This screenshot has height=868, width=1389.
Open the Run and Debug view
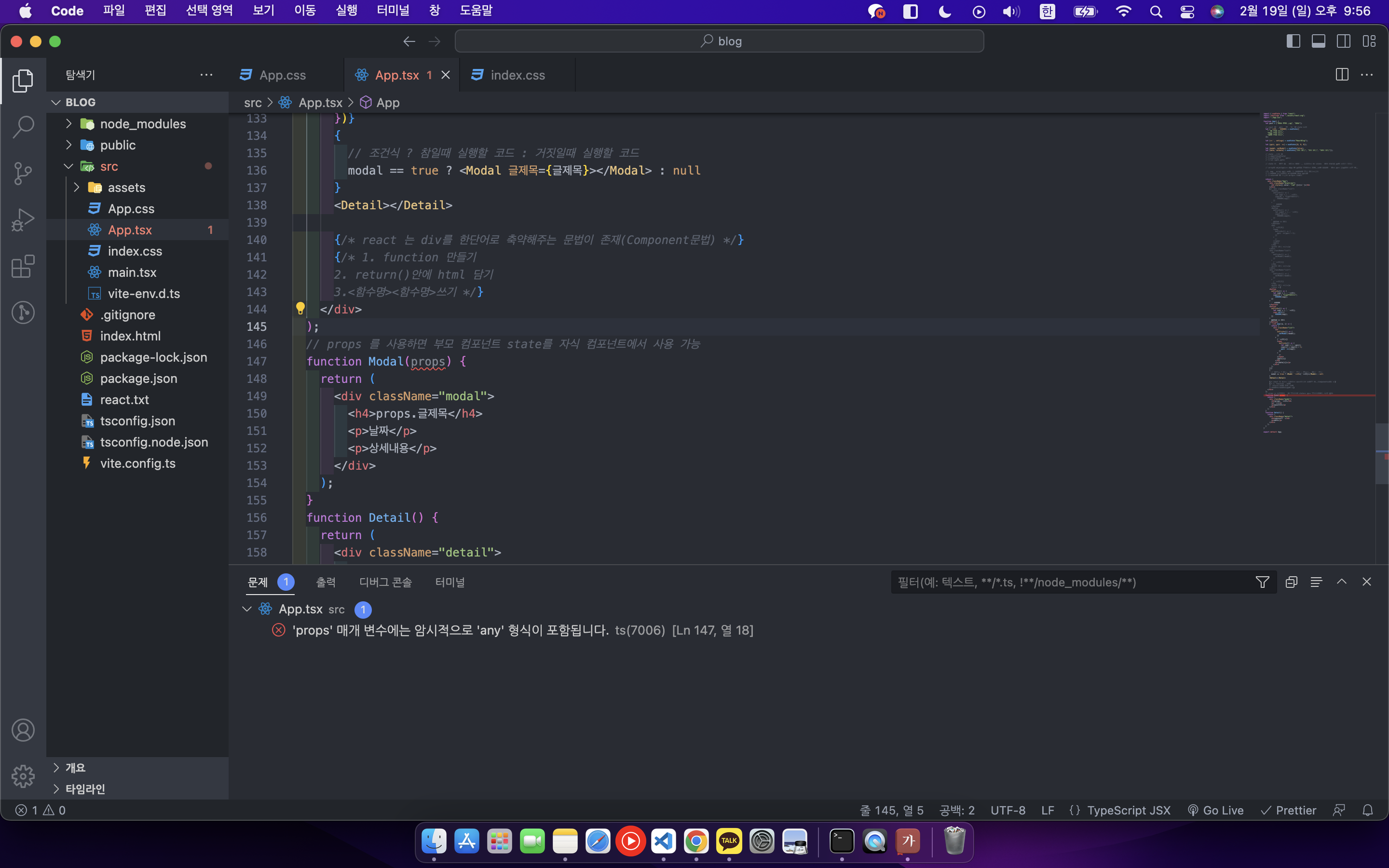[x=23, y=220]
